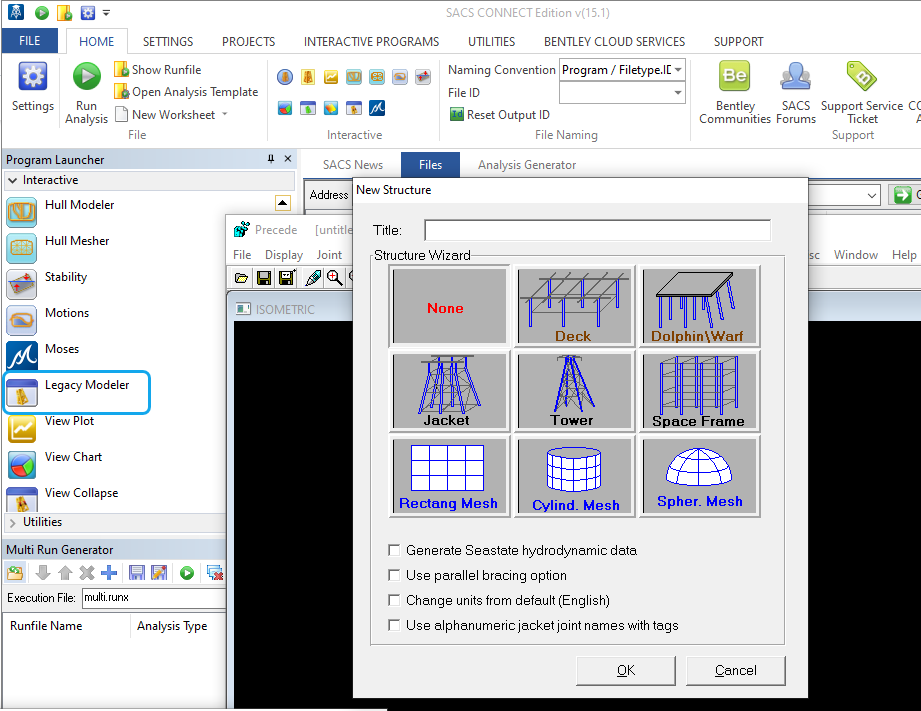The image size is (921, 711).
Task: Expand the File ID combo box
Action: click(678, 93)
